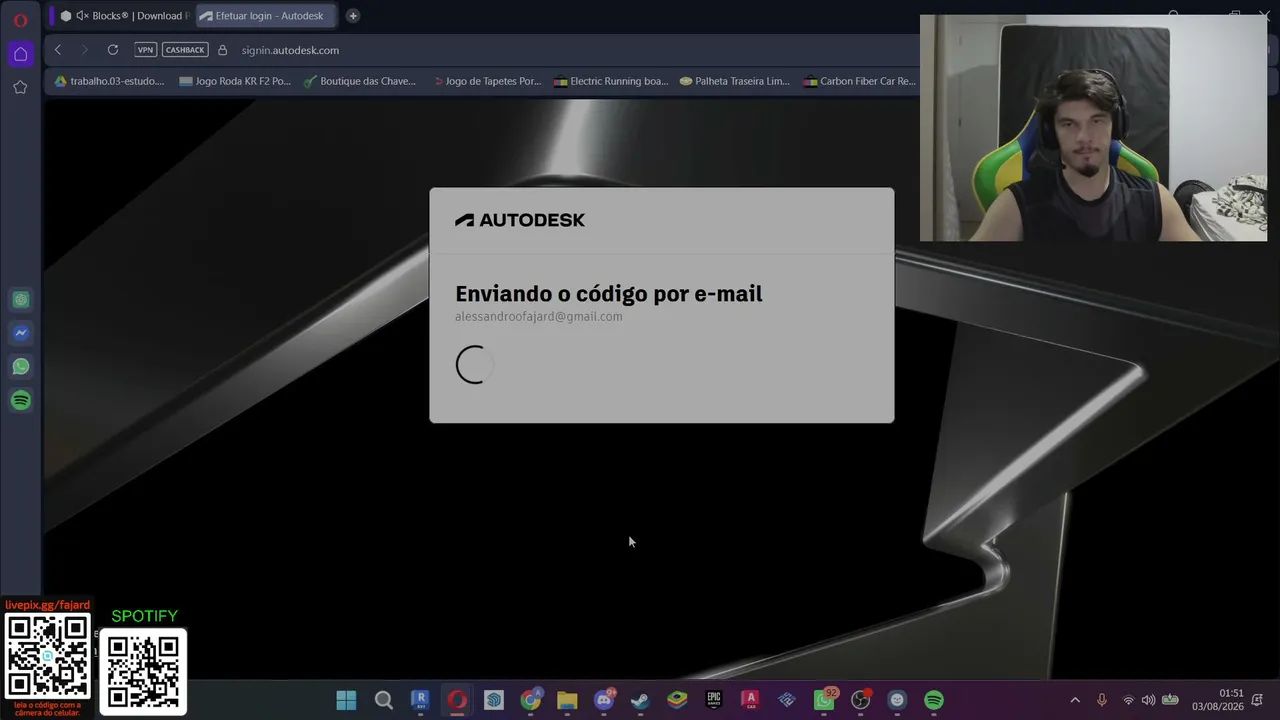Open Messenger in the Opera sidebar
The image size is (1280, 720).
click(20, 333)
